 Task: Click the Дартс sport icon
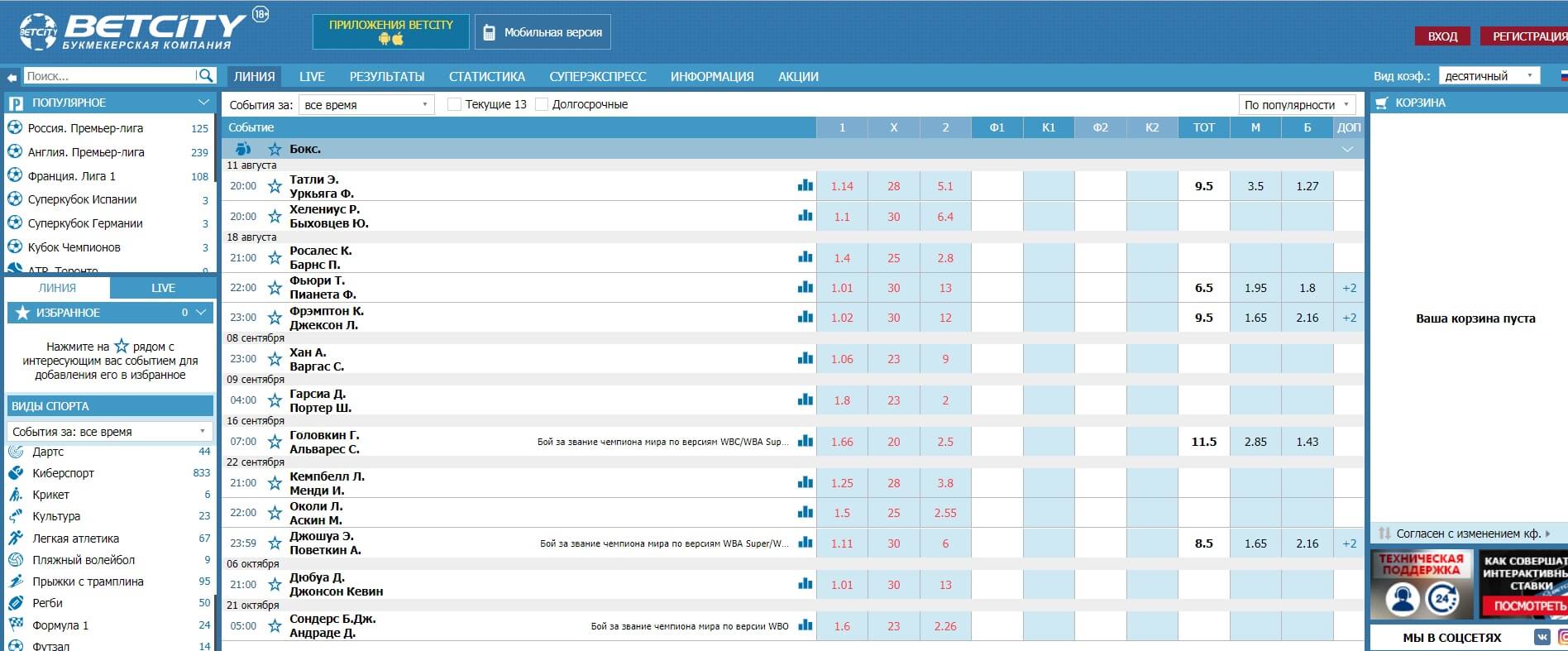pyautogui.click(x=16, y=452)
